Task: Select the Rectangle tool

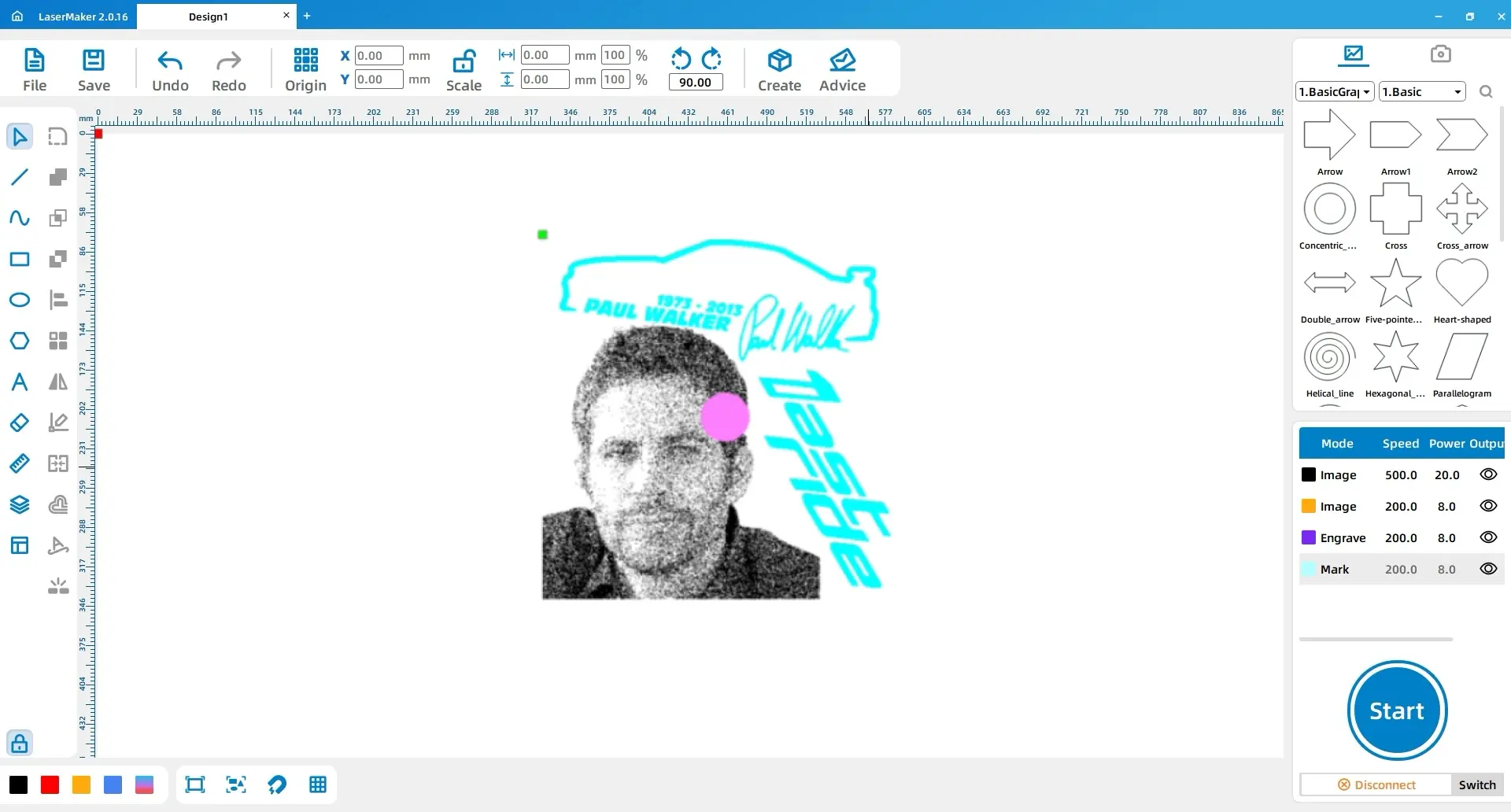Action: tap(20, 259)
